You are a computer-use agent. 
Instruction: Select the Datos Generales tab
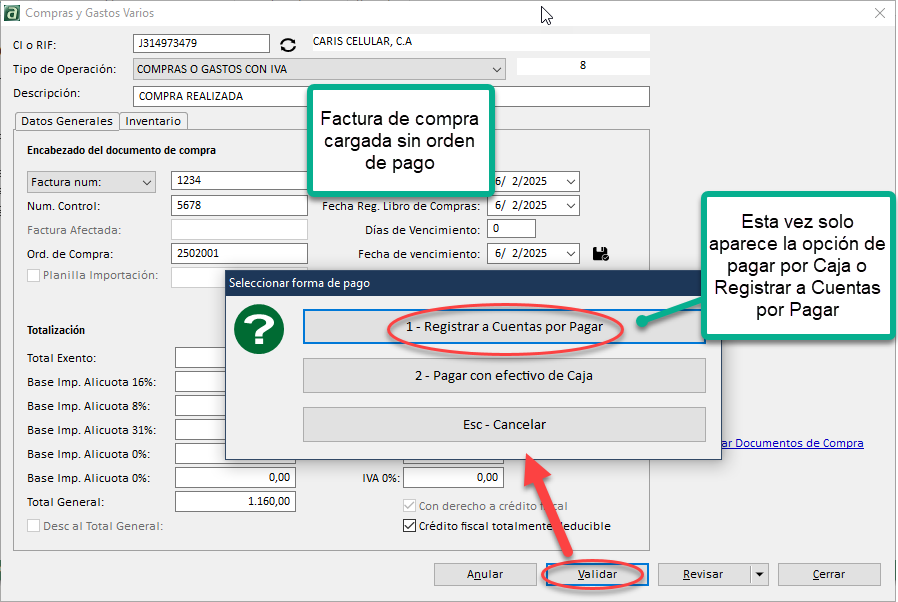[x=66, y=120]
